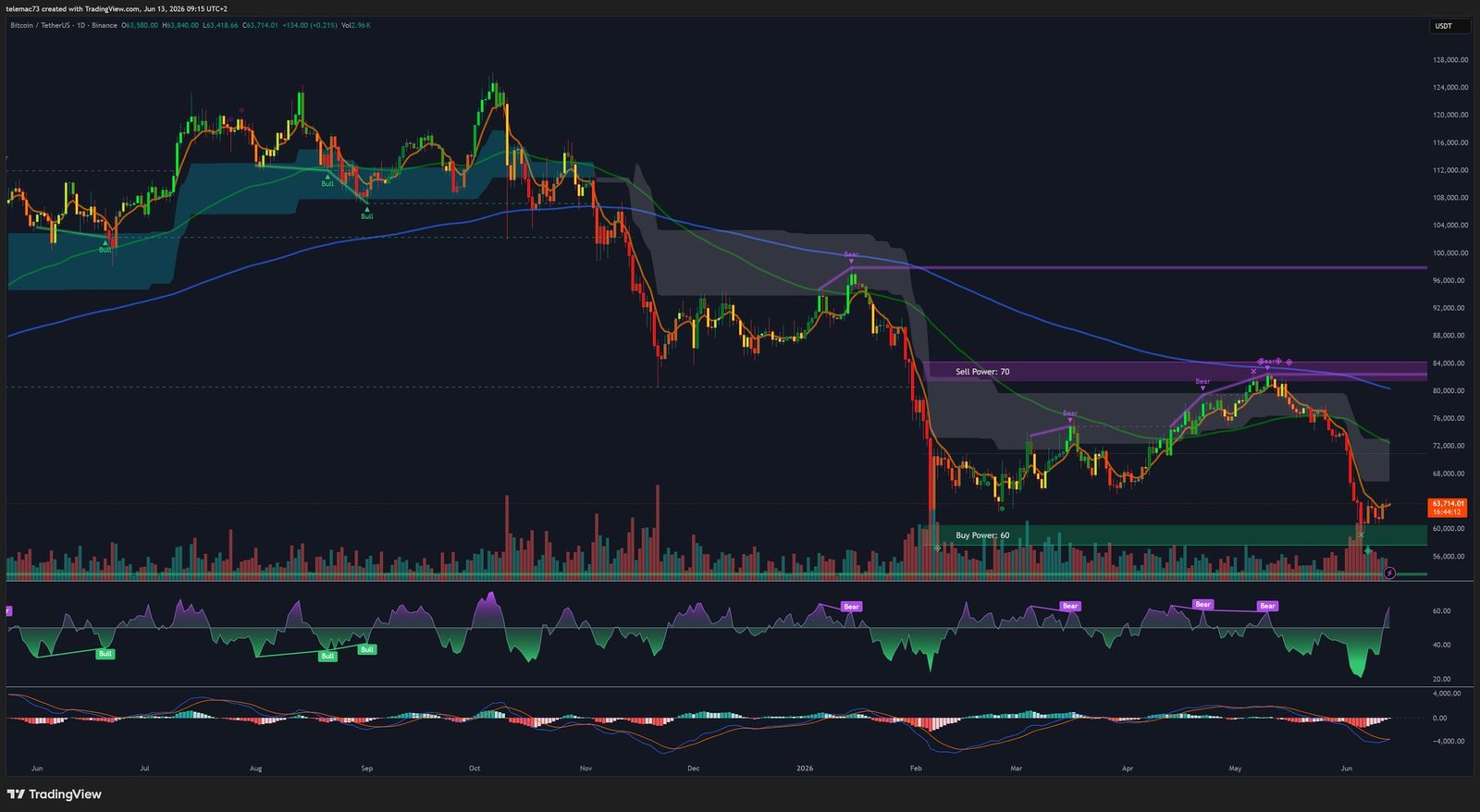The image size is (1480, 812).
Task: Click the 72,000.00 price axis label
Action: click(x=1450, y=446)
